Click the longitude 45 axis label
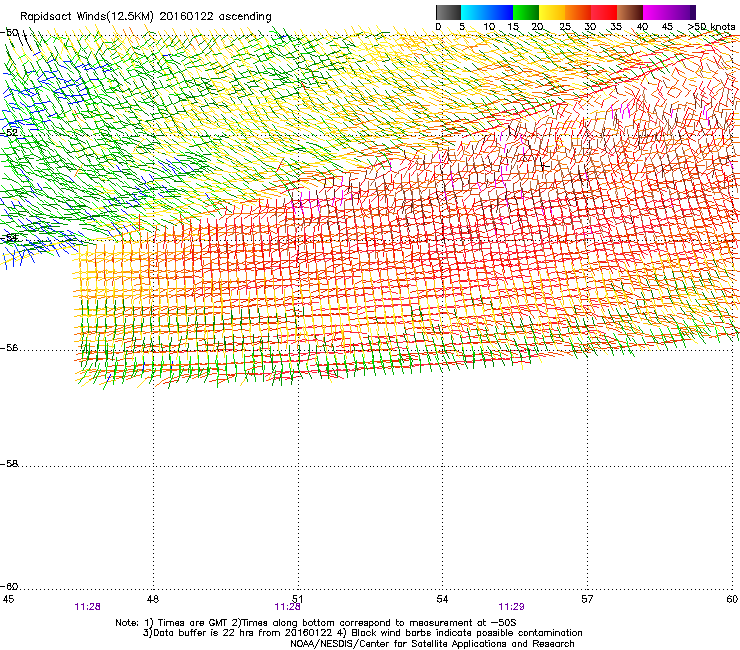This screenshot has height=650, width=740. pos(8,599)
